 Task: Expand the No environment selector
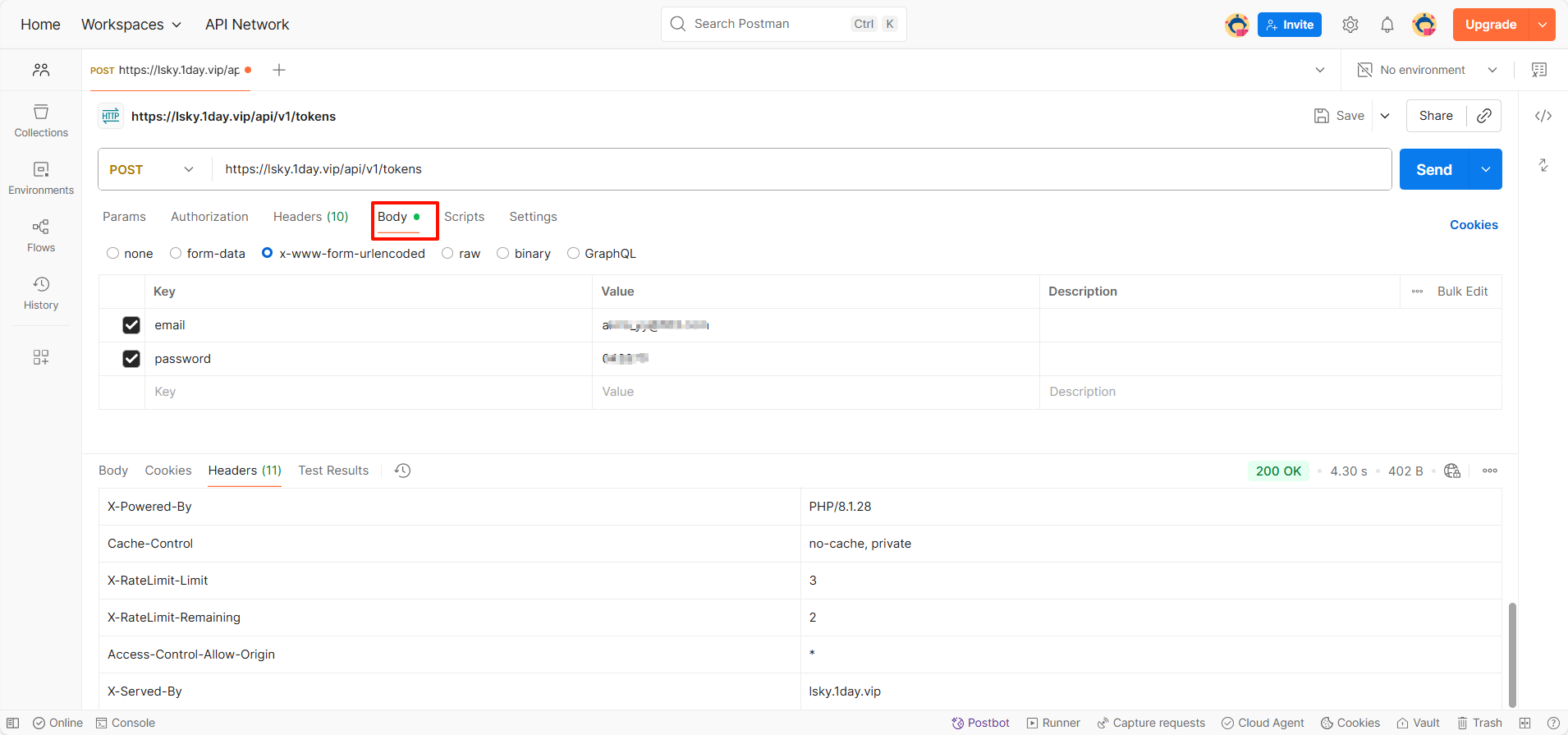[x=1427, y=70]
